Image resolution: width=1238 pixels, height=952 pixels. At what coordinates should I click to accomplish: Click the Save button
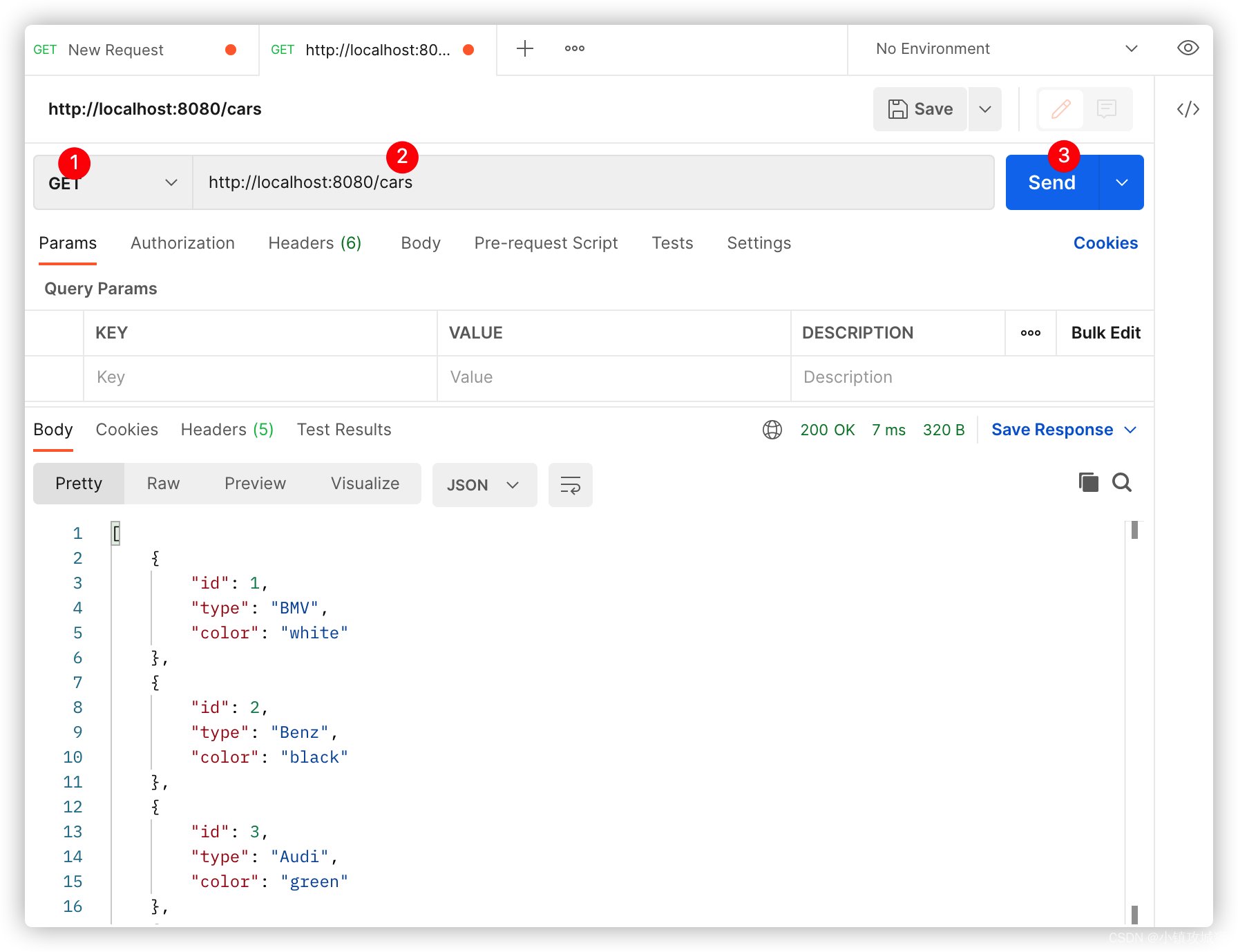click(x=920, y=109)
